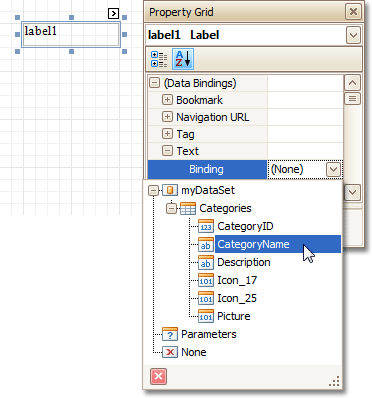Image resolution: width=372 pixels, height=398 pixels.
Task: Open the Binding value dropdown arrow
Action: 333,169
